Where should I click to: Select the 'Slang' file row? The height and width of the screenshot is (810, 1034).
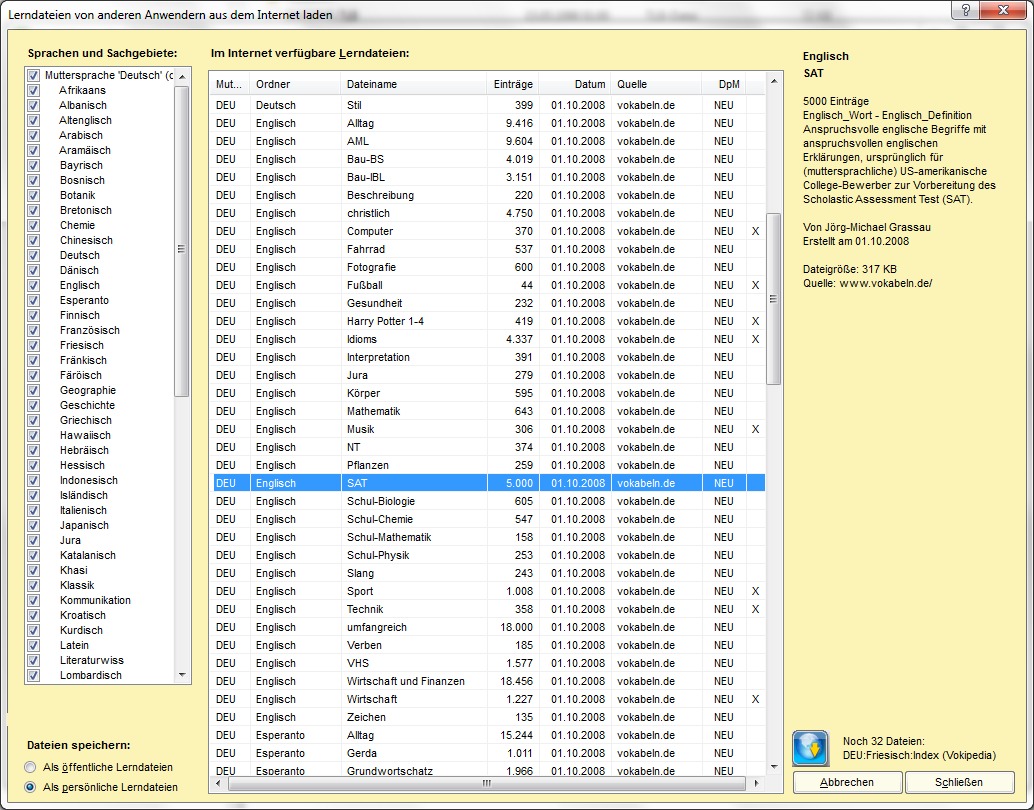pos(488,573)
